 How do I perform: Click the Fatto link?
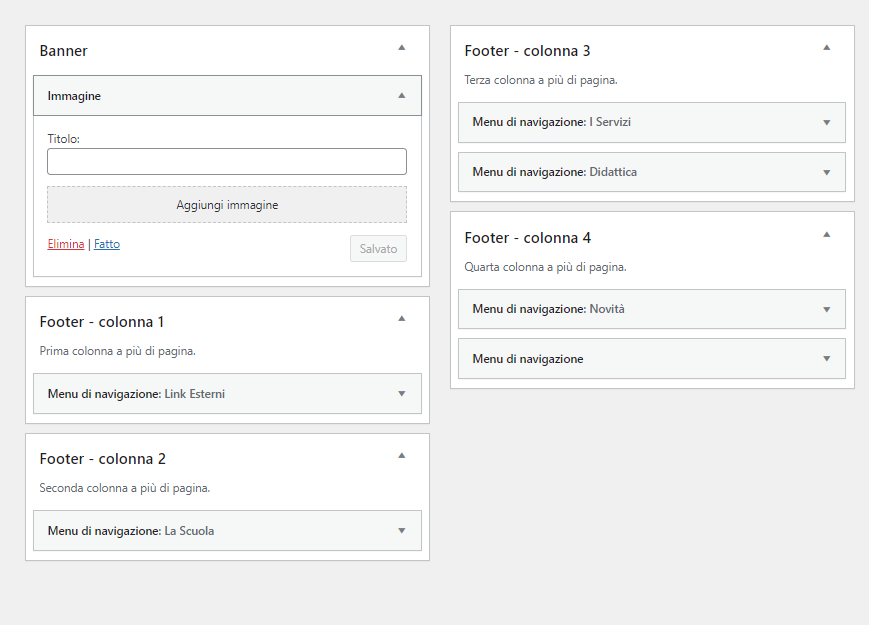(x=107, y=244)
